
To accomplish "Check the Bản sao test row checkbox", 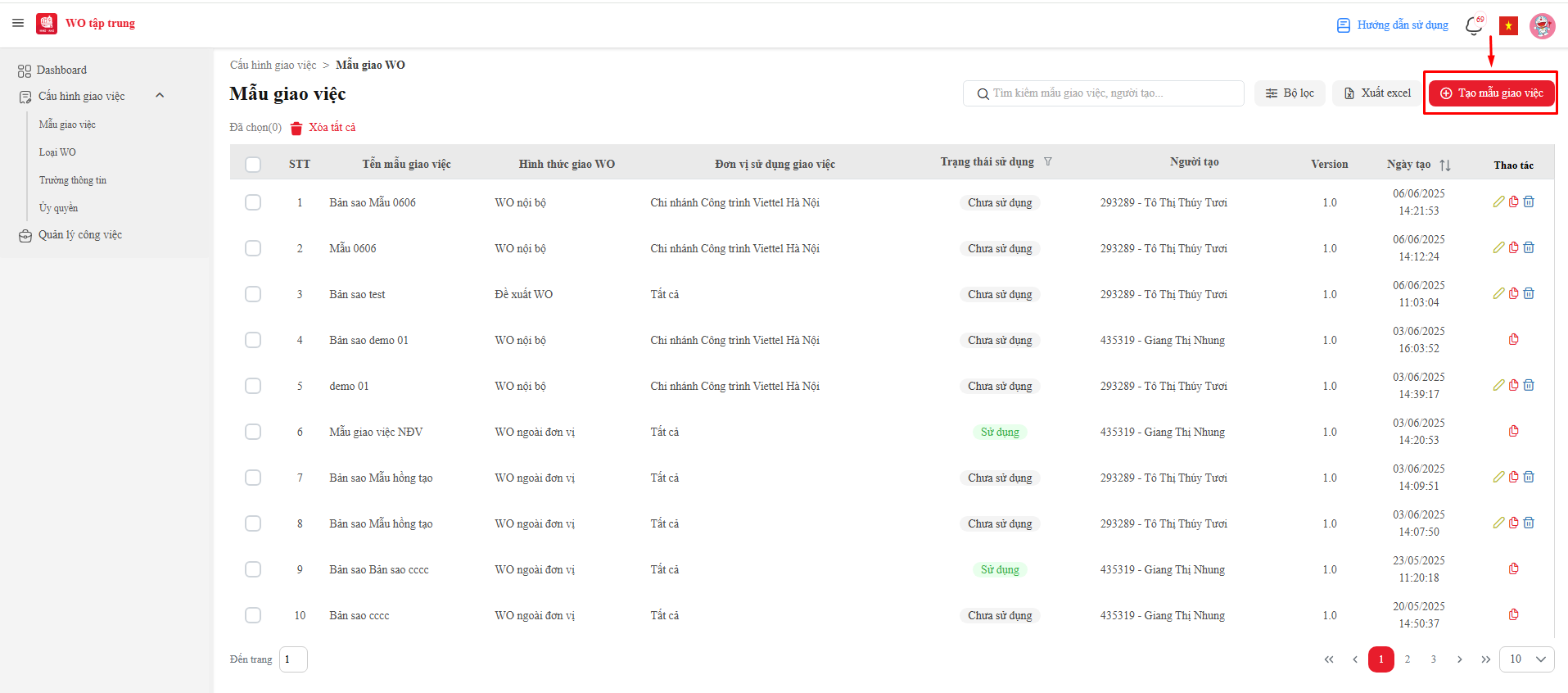I will coord(253,294).
